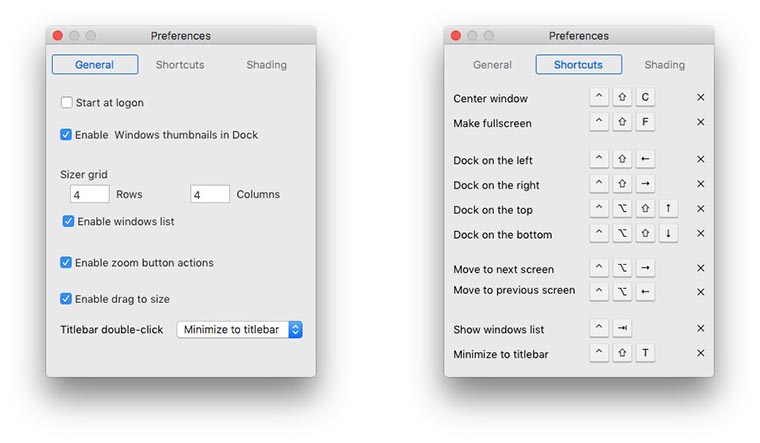Uncheck Enable drag to size
The width and height of the screenshot is (760, 443).
67,299
